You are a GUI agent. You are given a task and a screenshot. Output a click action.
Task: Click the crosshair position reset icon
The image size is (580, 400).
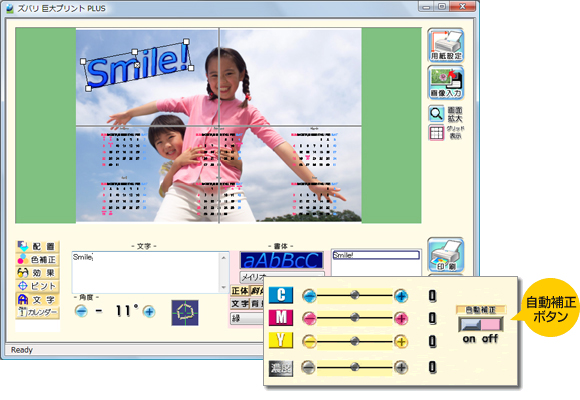point(185,313)
